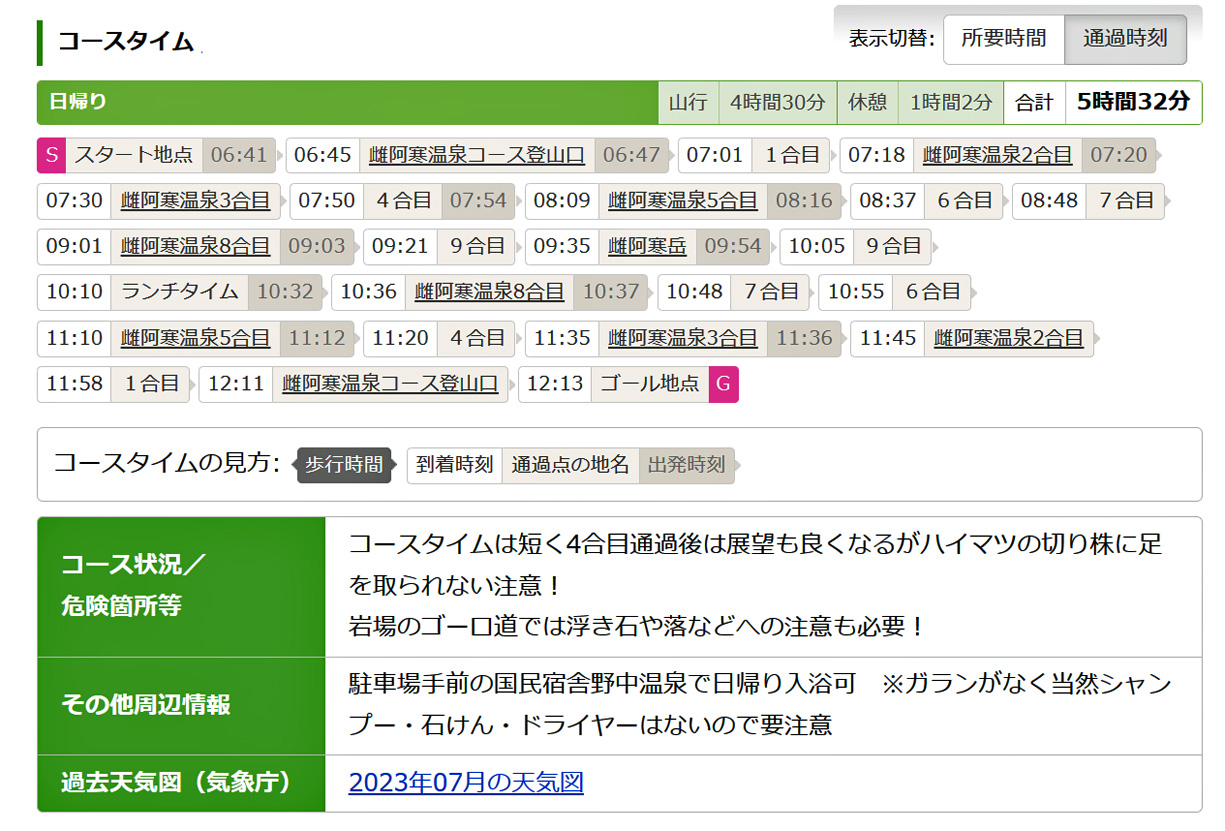Open the 2023年07月の天気図 link
The height and width of the screenshot is (831, 1225).
[x=466, y=782]
